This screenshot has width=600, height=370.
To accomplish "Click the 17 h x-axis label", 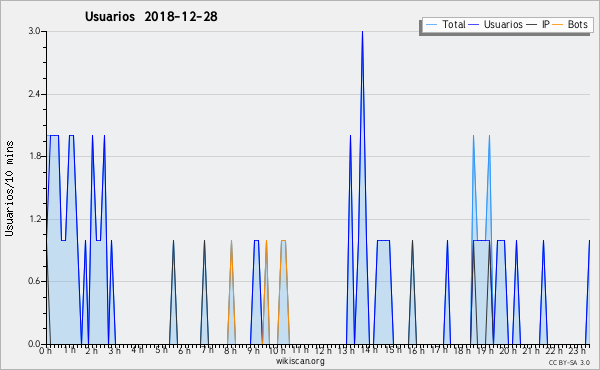I will (439, 350).
